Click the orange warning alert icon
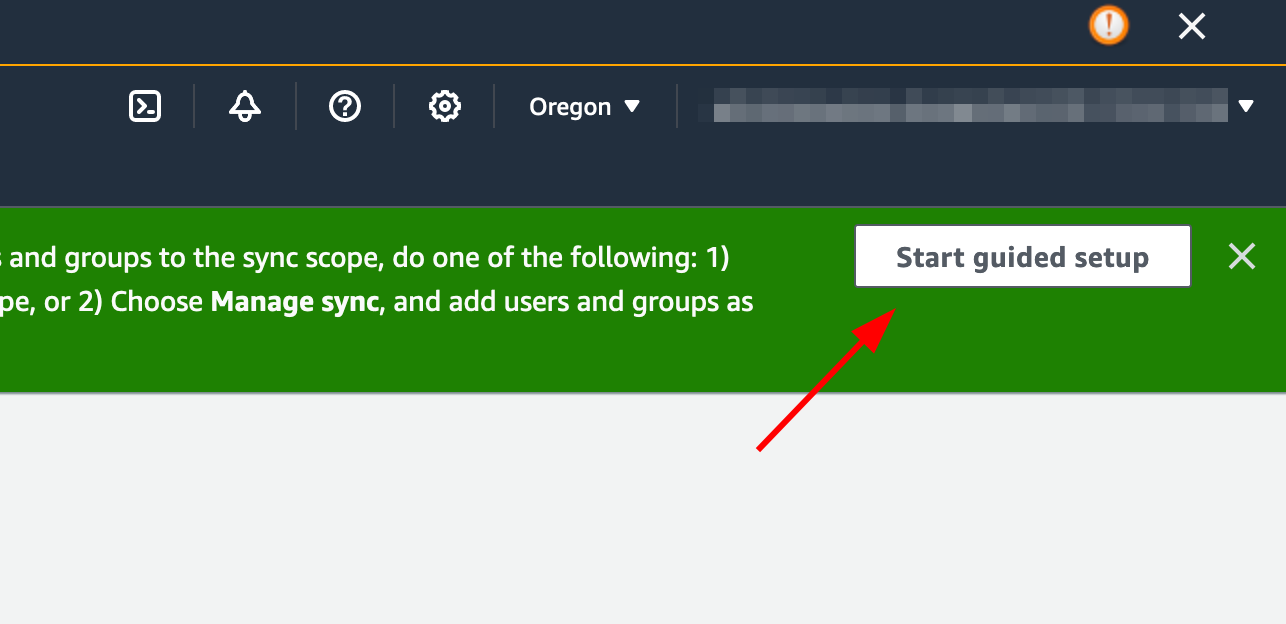The width and height of the screenshot is (1286, 624). (1108, 26)
